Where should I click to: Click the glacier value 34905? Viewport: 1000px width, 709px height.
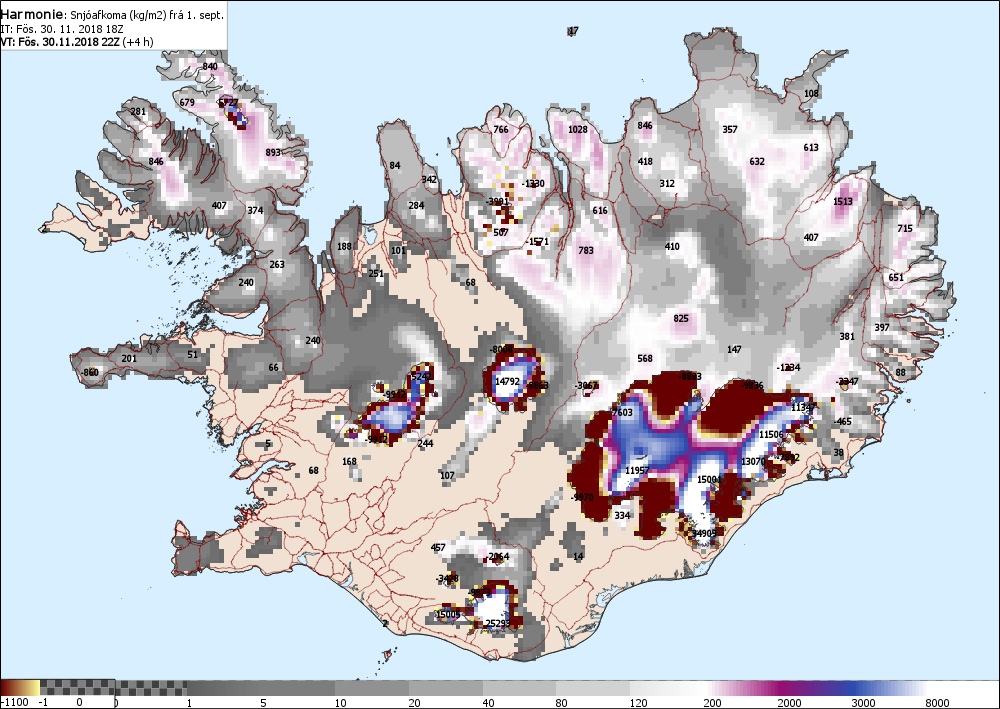coord(704,533)
